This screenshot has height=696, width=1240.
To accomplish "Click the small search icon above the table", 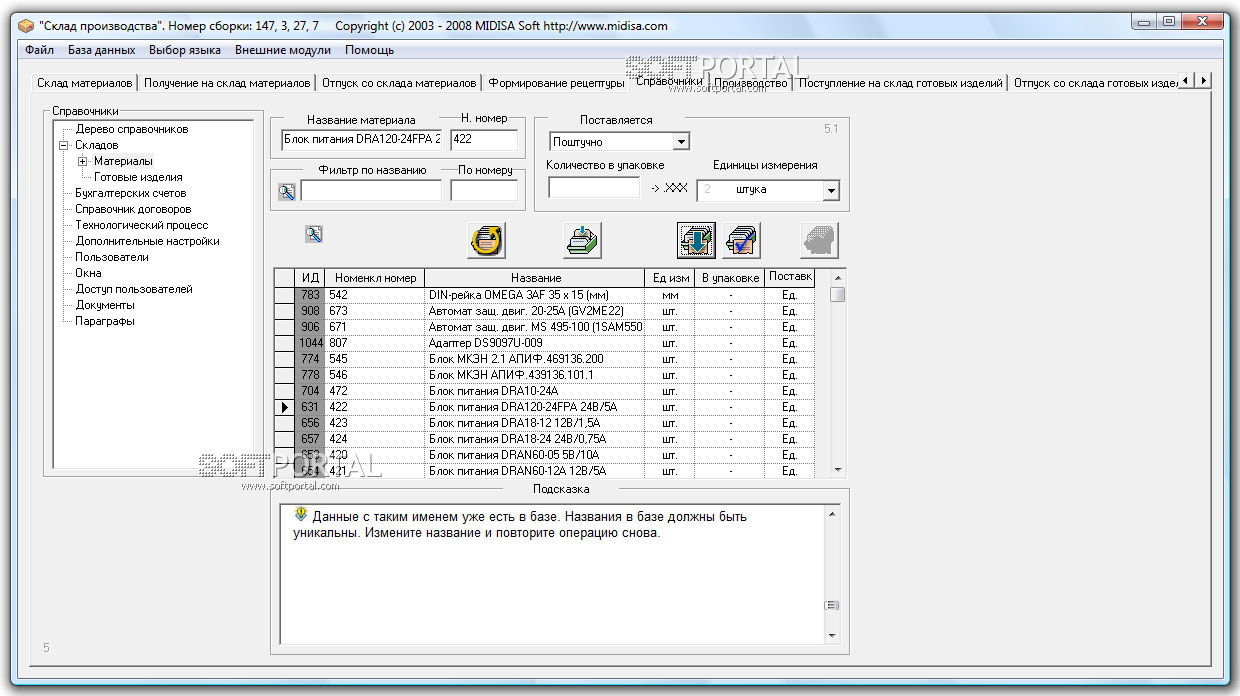I will (313, 234).
